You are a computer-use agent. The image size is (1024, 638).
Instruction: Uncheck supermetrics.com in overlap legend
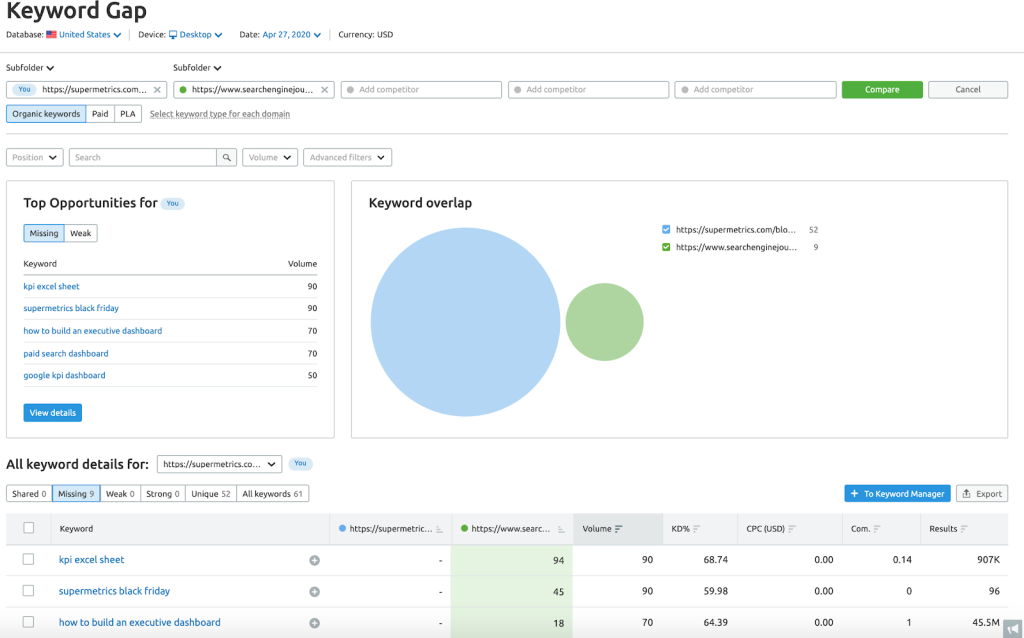666,229
